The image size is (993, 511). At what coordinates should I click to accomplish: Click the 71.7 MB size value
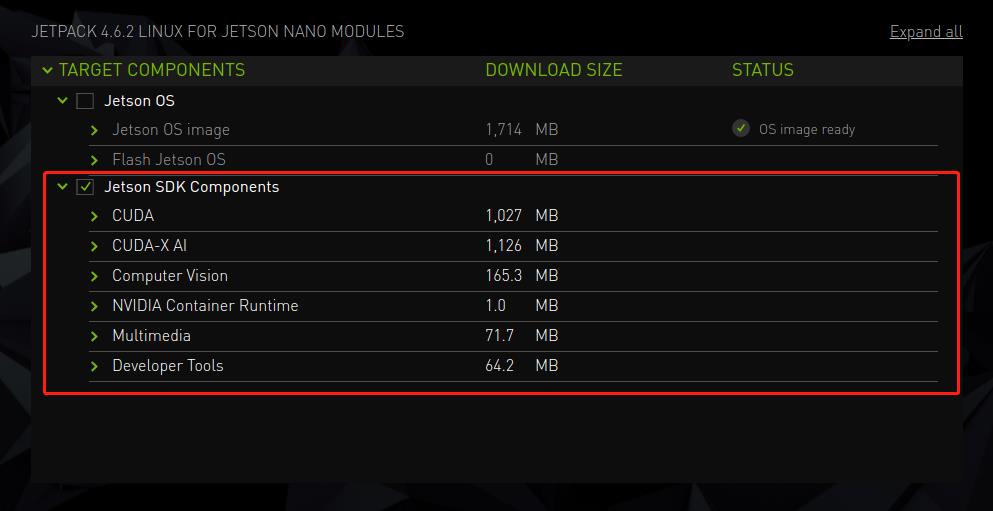tap(522, 336)
